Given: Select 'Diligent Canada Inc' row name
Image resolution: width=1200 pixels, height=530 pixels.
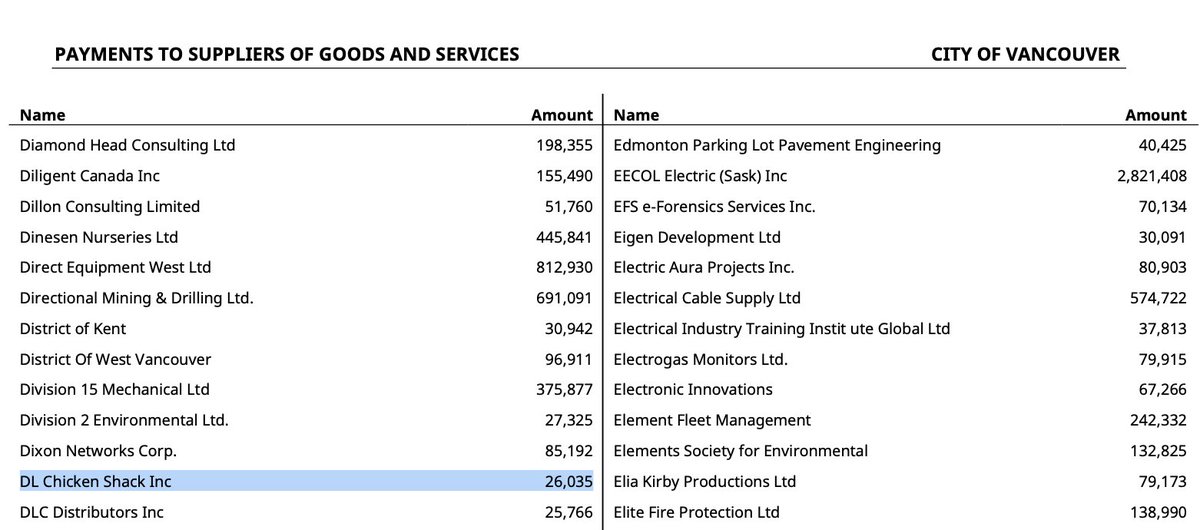Looking at the screenshot, I should (89, 176).
